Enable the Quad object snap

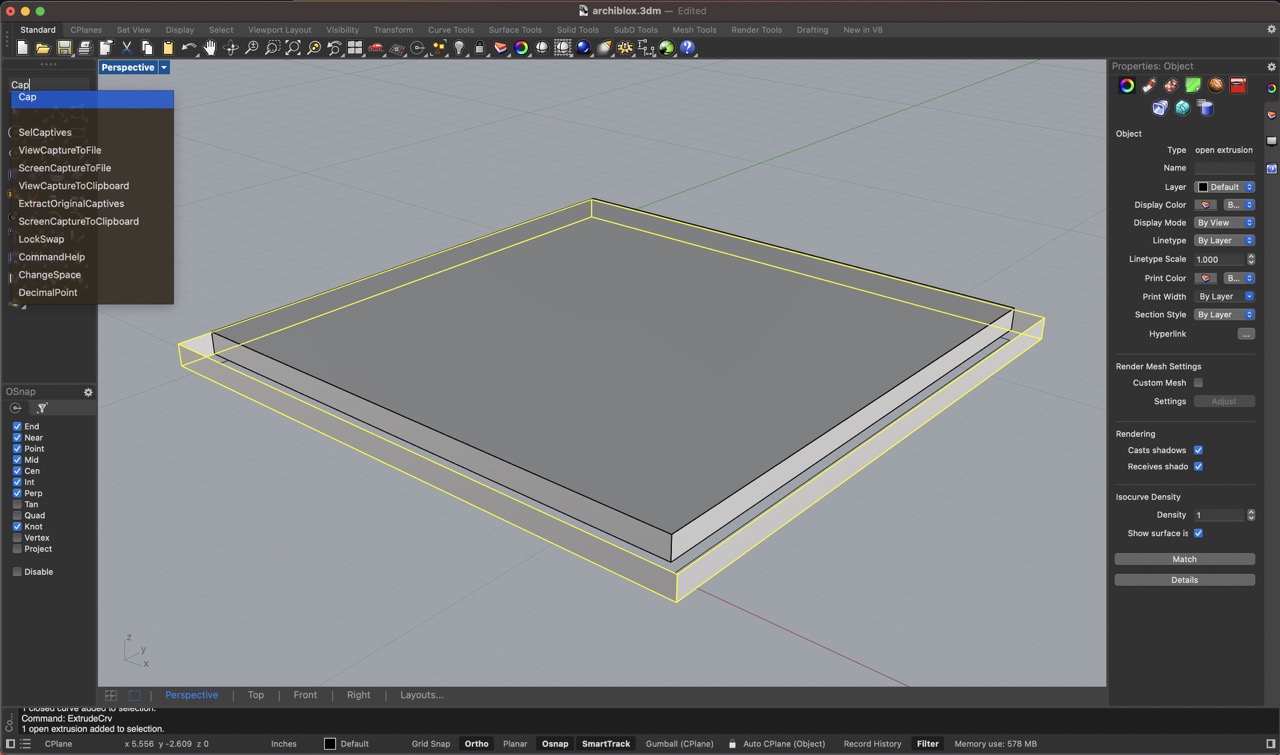coord(17,515)
